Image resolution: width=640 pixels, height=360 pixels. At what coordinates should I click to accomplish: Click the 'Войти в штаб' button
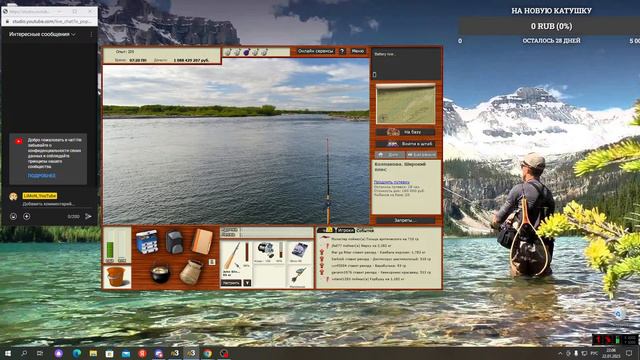(x=405, y=144)
